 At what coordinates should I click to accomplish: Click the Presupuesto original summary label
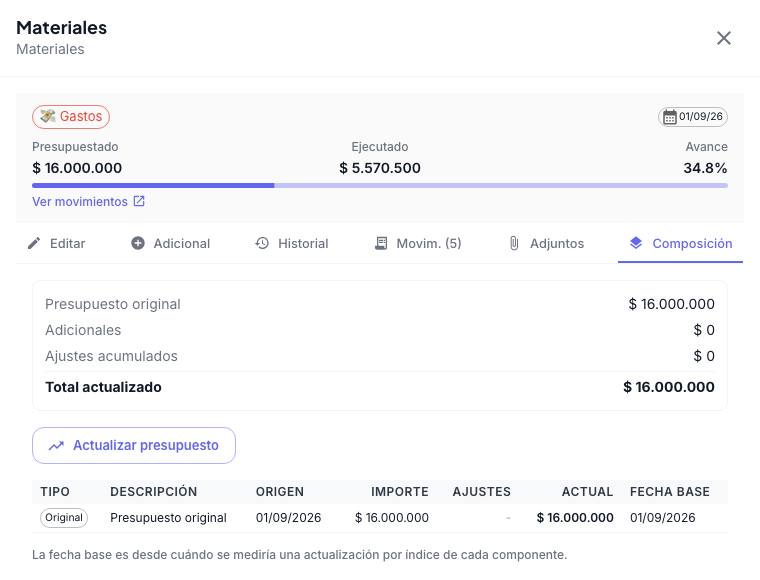[113, 304]
